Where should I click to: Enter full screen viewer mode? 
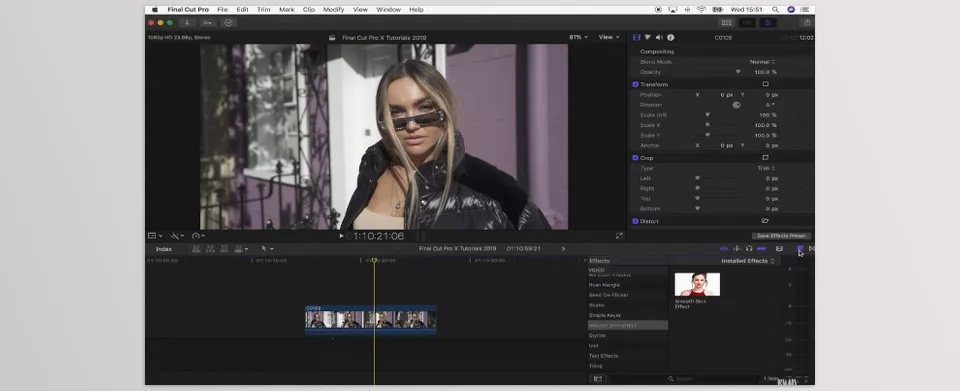(619, 236)
